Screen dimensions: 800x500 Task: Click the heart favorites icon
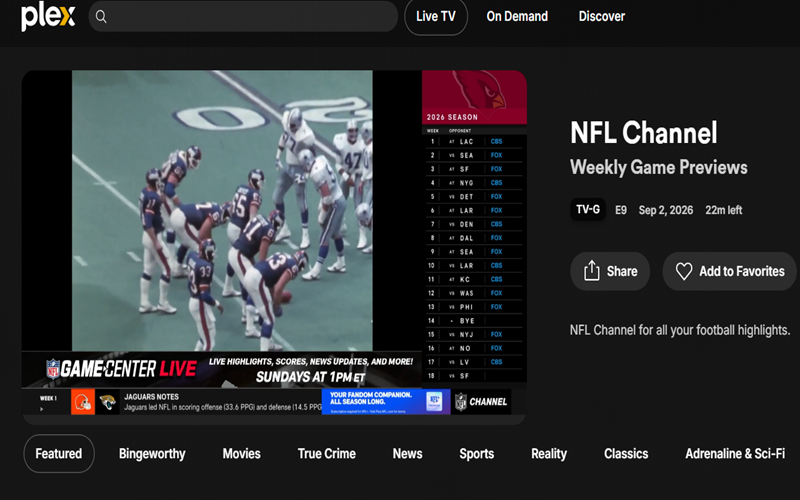pyautogui.click(x=684, y=271)
